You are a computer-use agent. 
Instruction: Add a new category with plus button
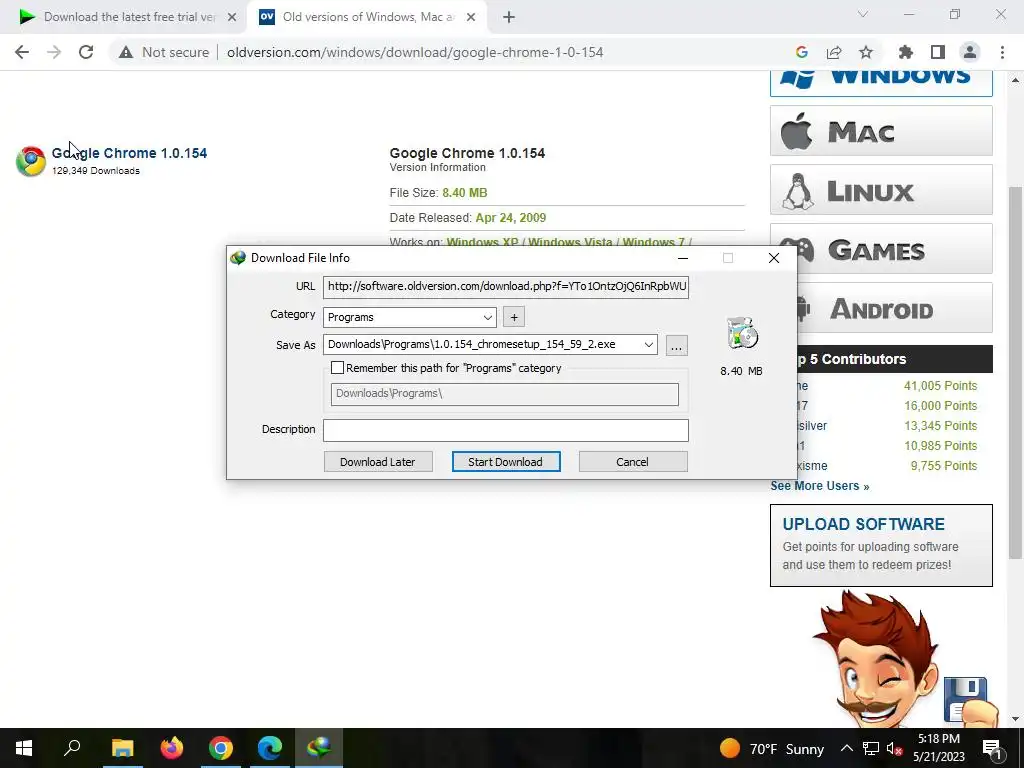coord(514,317)
